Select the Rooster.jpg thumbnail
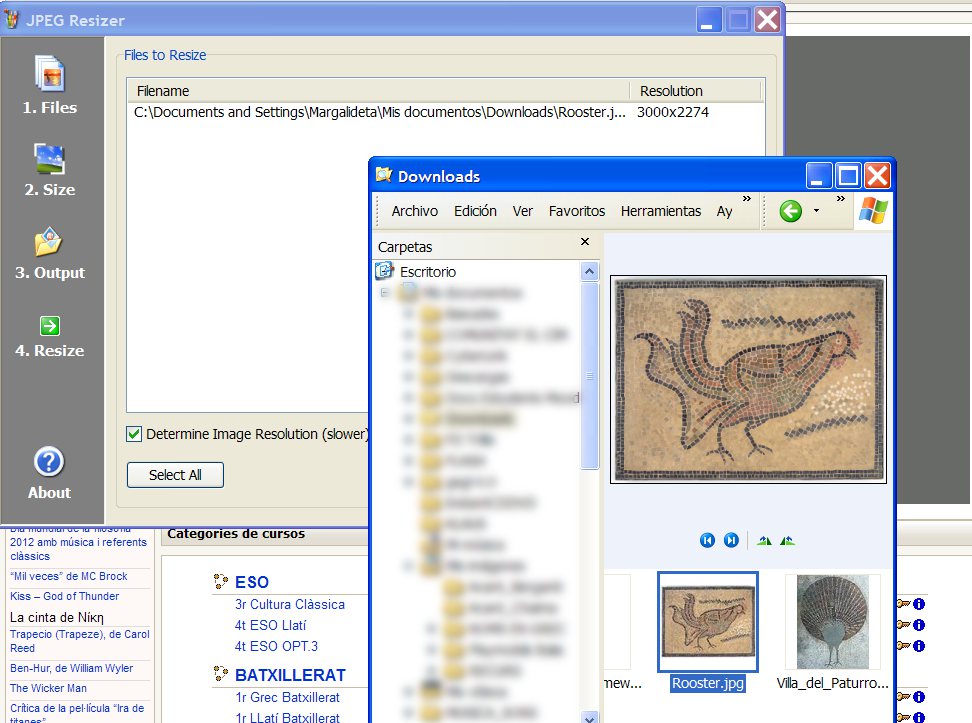The width and height of the screenshot is (972, 723). [x=707, y=621]
